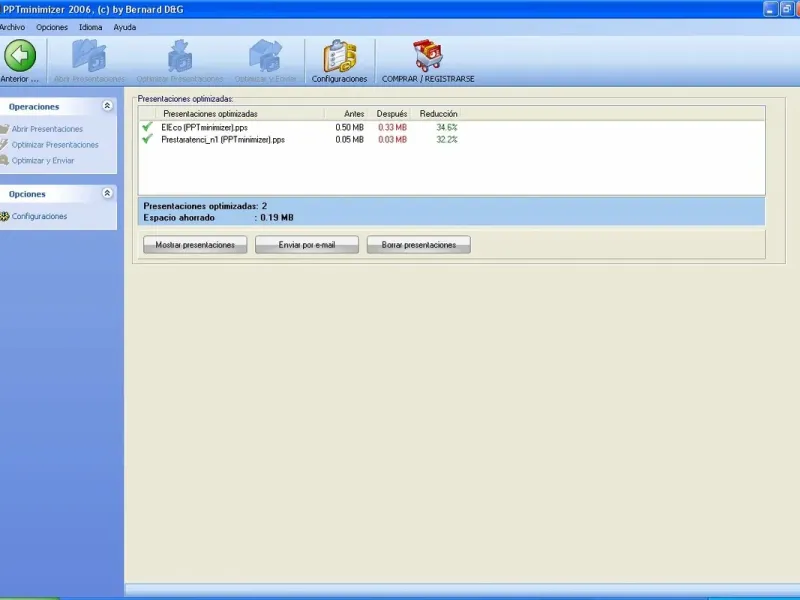
Task: Click the 0.03 MB Después value
Action: pos(392,140)
